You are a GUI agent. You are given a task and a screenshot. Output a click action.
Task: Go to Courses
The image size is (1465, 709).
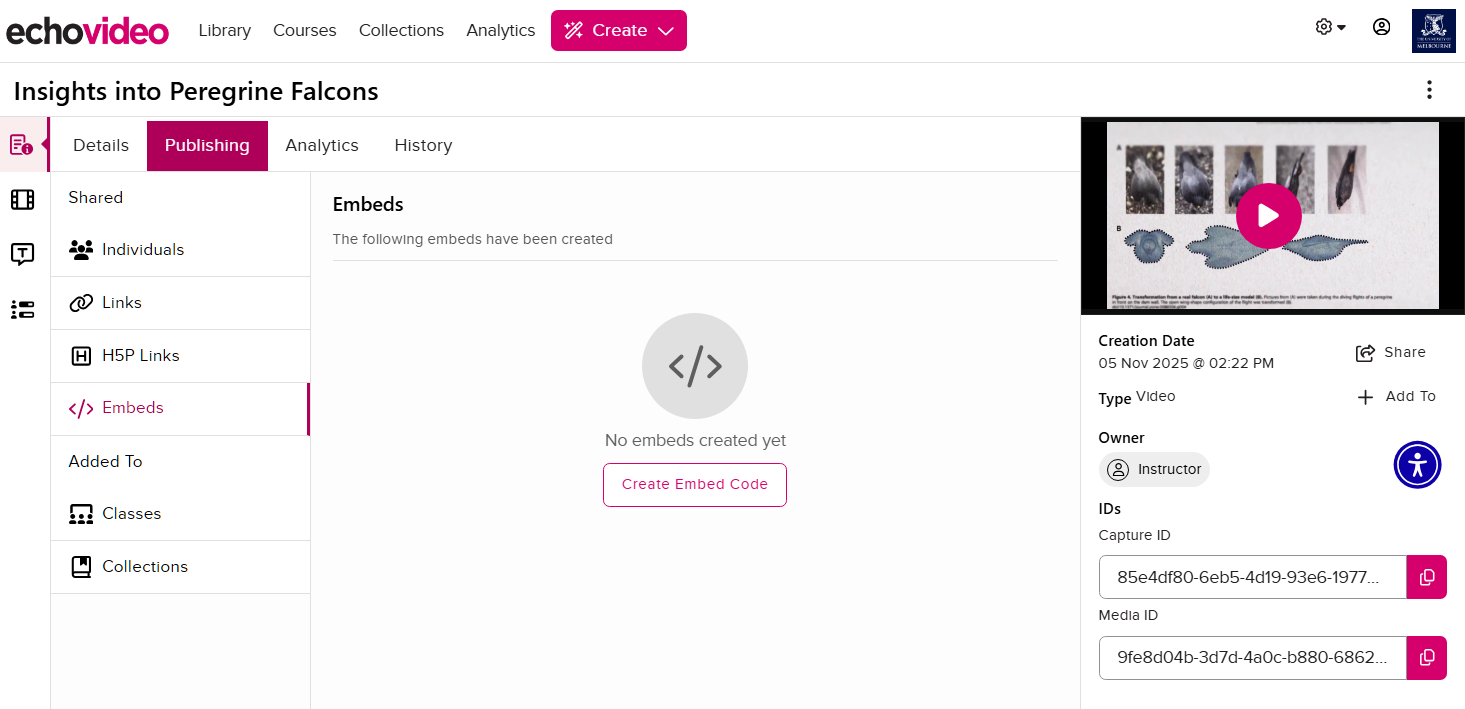click(304, 31)
